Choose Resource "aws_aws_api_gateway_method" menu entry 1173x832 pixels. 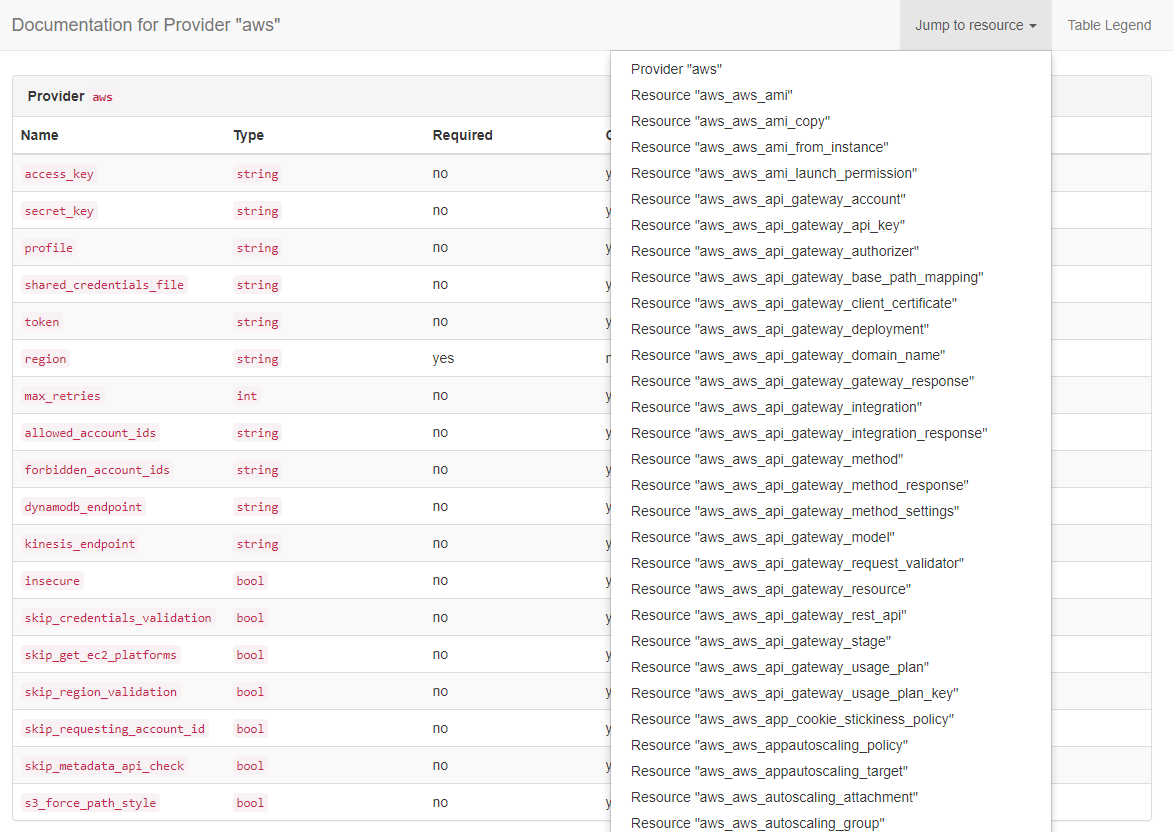(830, 459)
